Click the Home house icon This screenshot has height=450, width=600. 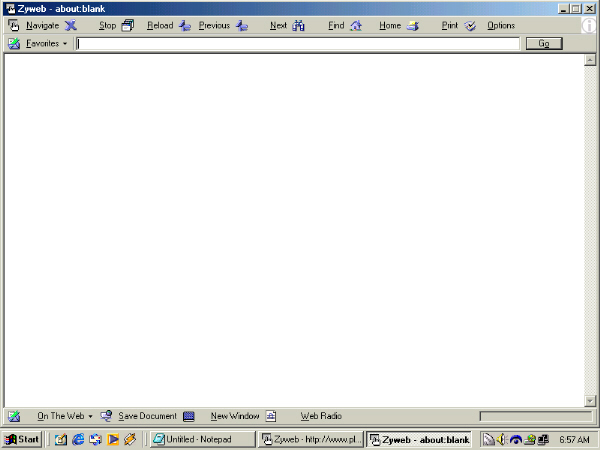click(x=356, y=26)
